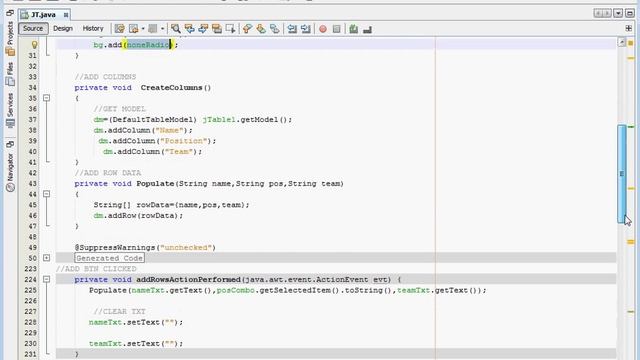Click the lightbulb hint icon in gutter
This screenshot has width=640, height=360.
coord(34,44)
